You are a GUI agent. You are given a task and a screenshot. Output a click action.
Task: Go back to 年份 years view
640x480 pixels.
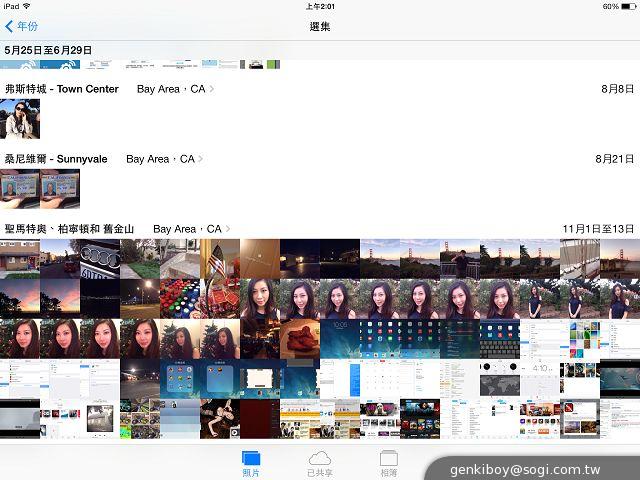21,27
